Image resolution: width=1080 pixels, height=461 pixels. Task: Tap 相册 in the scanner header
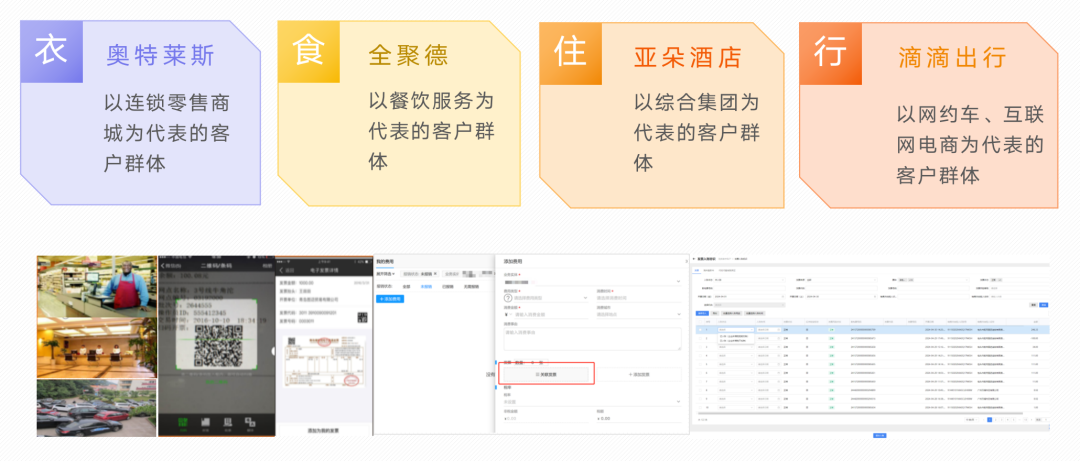point(267,266)
